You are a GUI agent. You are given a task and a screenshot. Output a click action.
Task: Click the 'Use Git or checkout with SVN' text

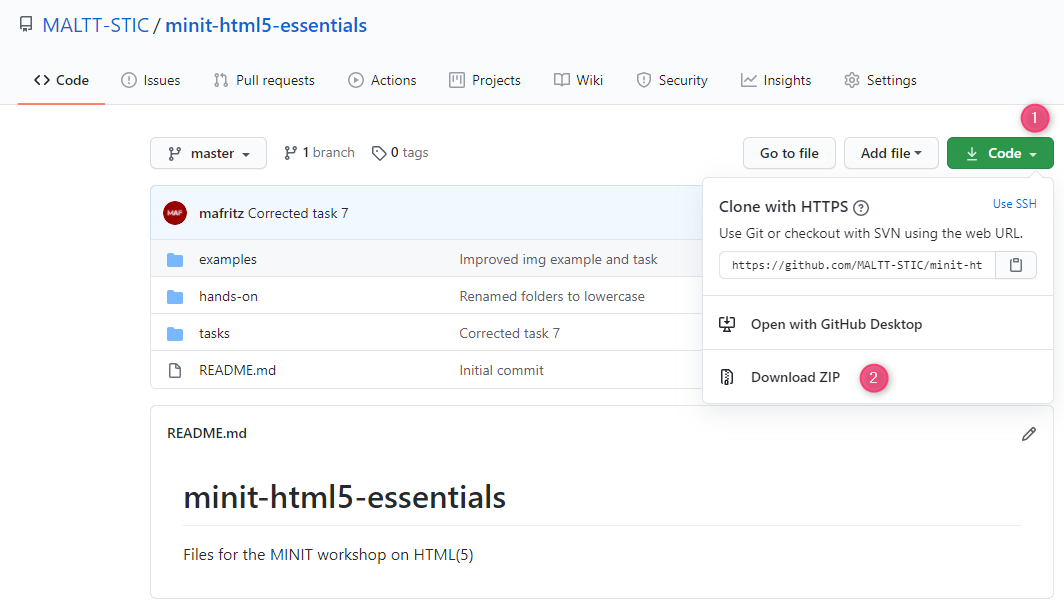coord(871,233)
